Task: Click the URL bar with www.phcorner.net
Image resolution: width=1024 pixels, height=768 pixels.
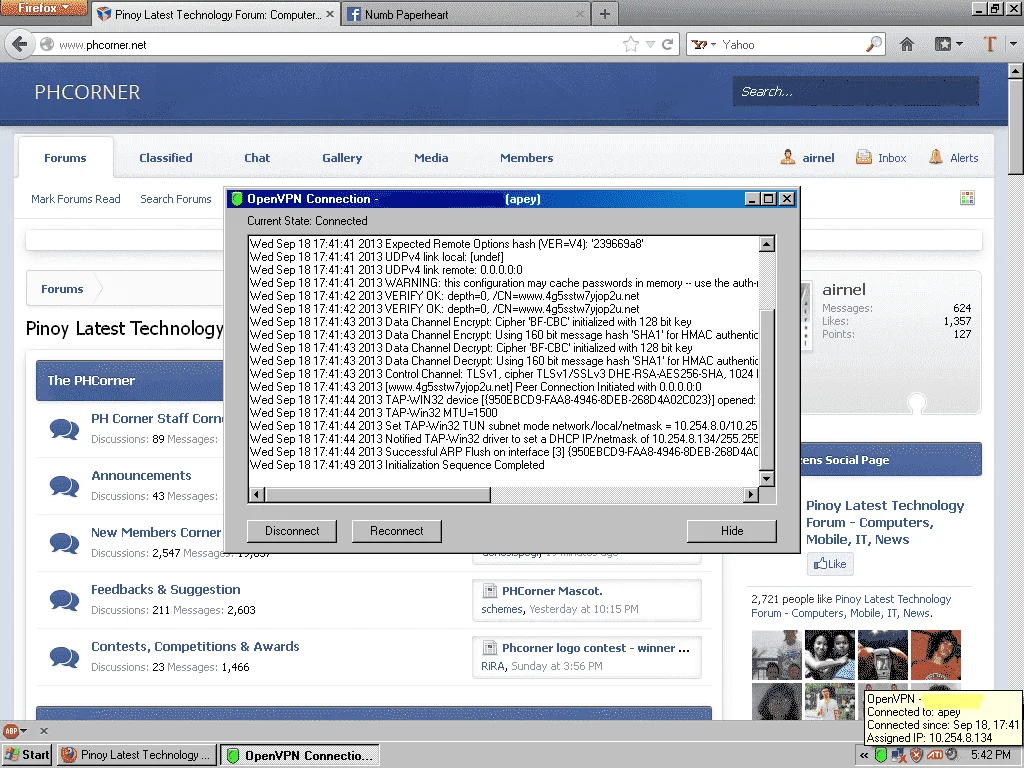Action: 327,44
